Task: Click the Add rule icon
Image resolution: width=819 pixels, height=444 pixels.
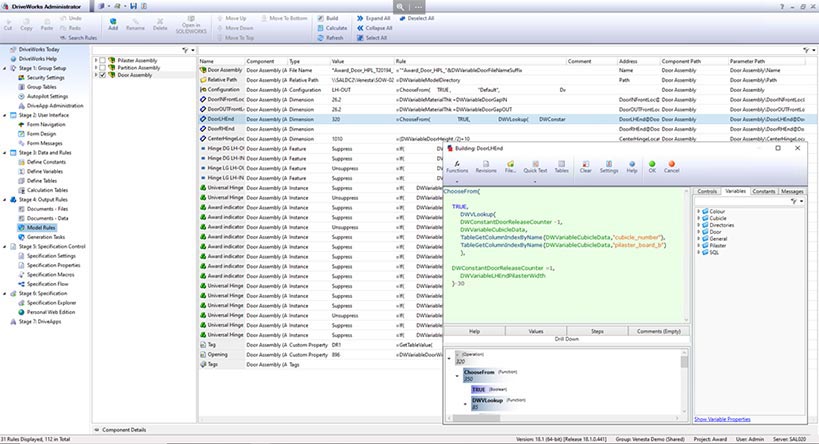Action: (113, 24)
